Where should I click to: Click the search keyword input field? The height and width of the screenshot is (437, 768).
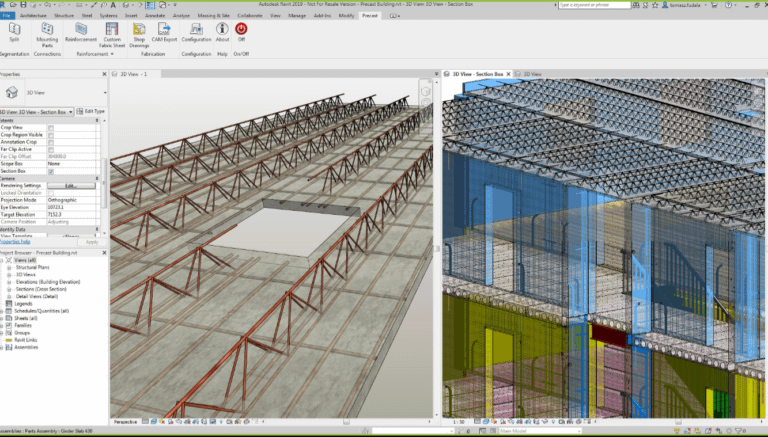tap(595, 5)
